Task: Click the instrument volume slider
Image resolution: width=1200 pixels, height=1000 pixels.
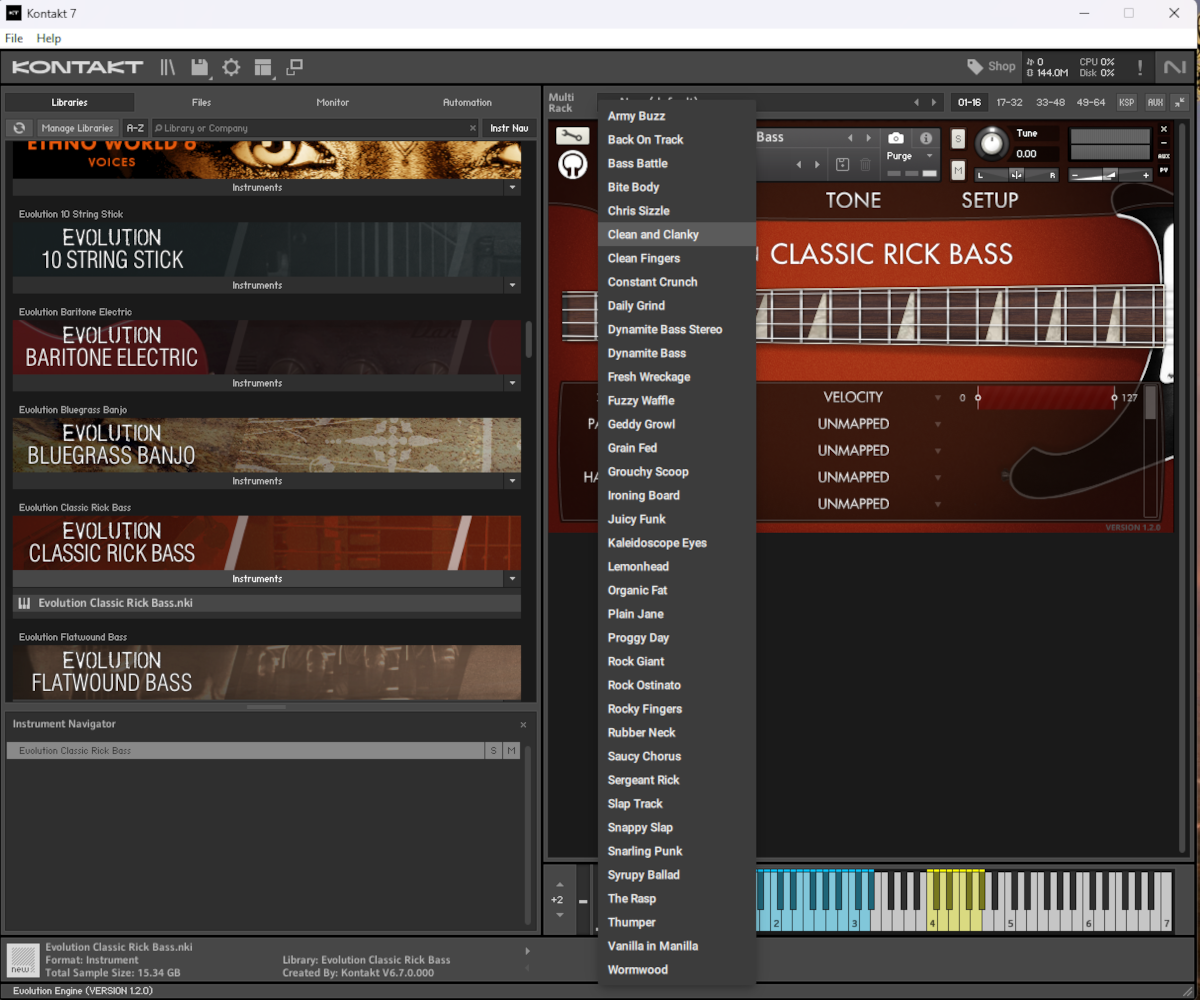Action: (1111, 175)
